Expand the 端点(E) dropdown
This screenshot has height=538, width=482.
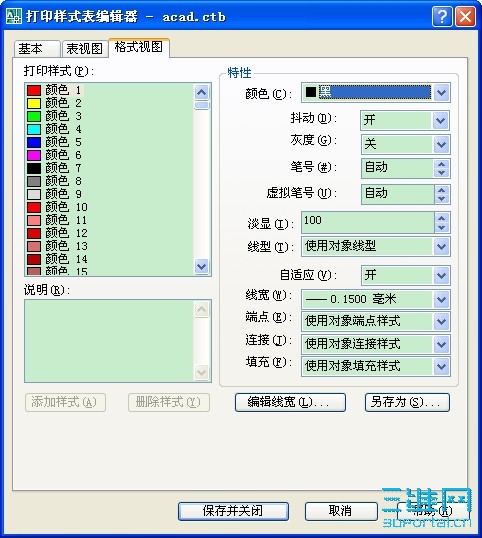click(x=442, y=321)
